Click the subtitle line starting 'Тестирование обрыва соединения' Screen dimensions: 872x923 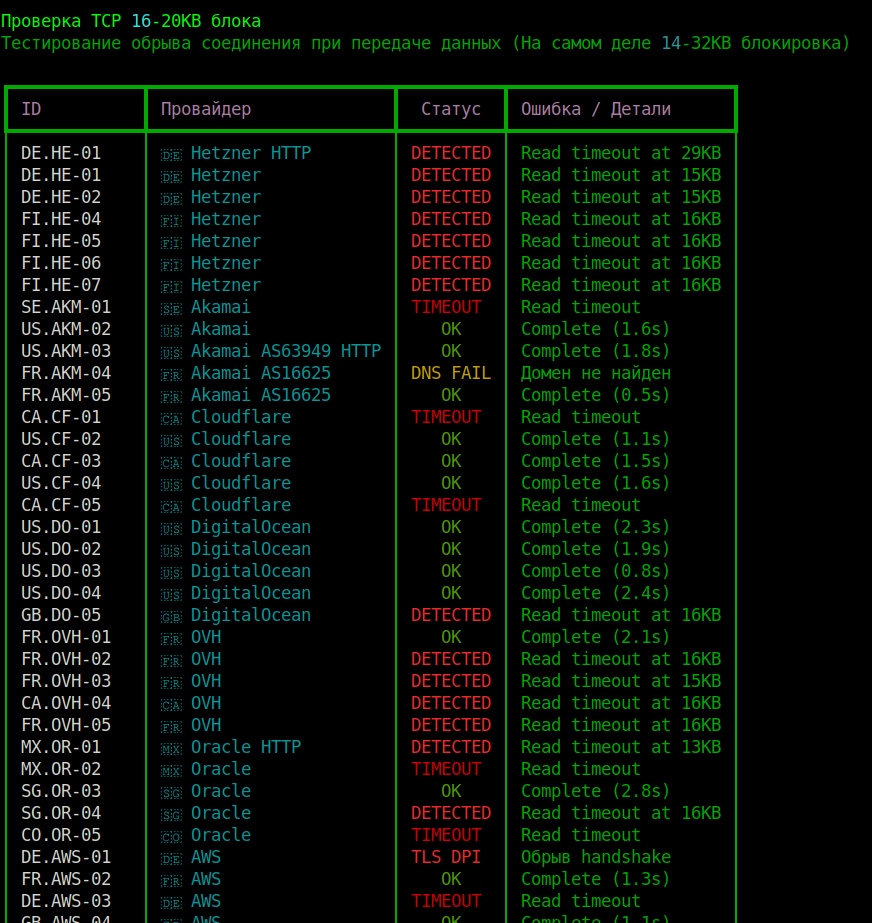(425, 43)
